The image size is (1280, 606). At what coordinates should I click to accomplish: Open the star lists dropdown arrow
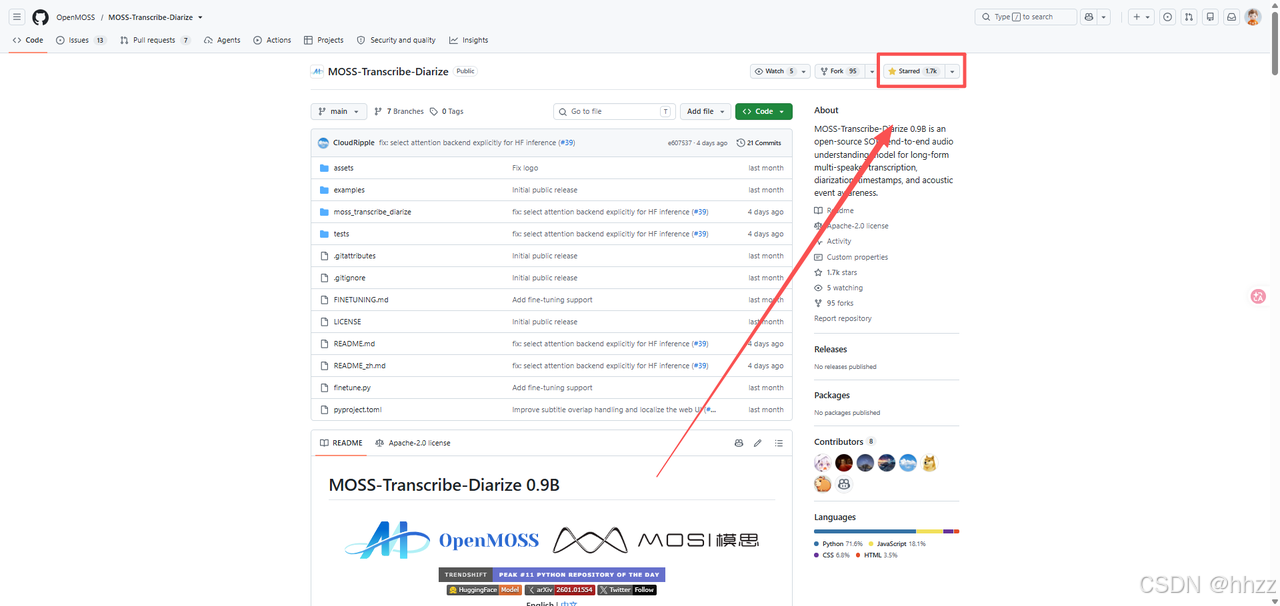pos(952,71)
